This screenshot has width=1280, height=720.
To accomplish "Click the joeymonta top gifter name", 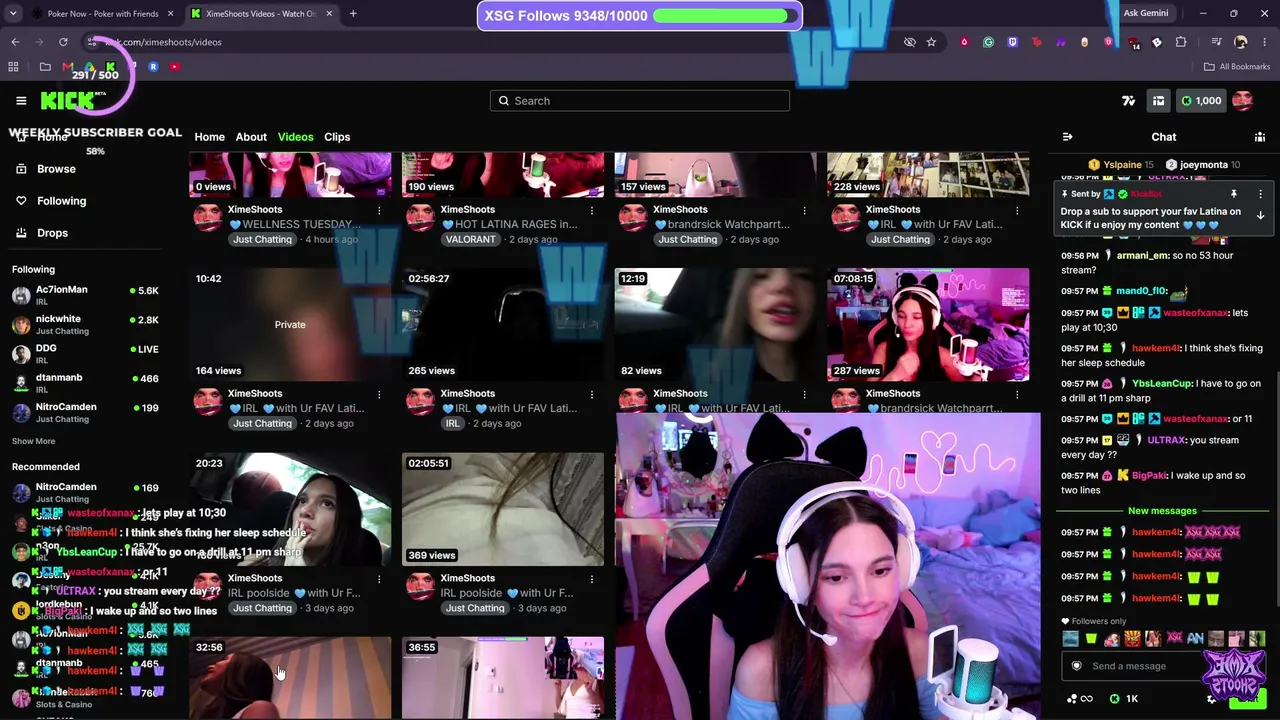I will (1204, 165).
